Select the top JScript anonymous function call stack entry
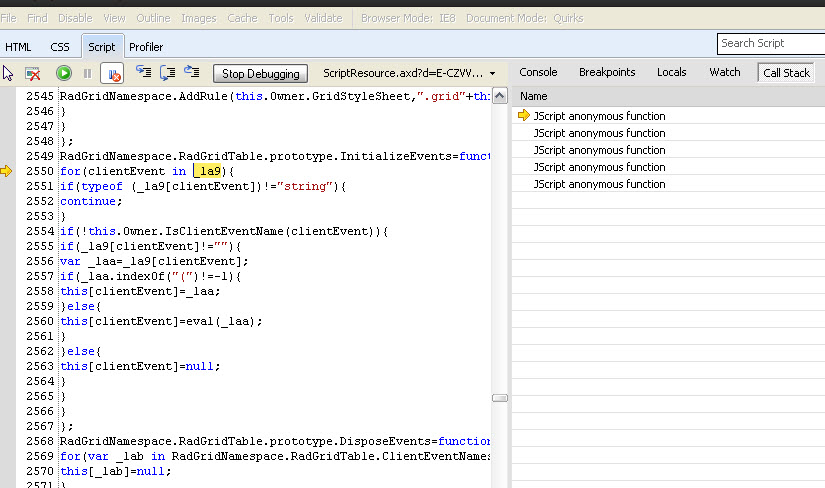825x488 pixels. click(x=599, y=116)
